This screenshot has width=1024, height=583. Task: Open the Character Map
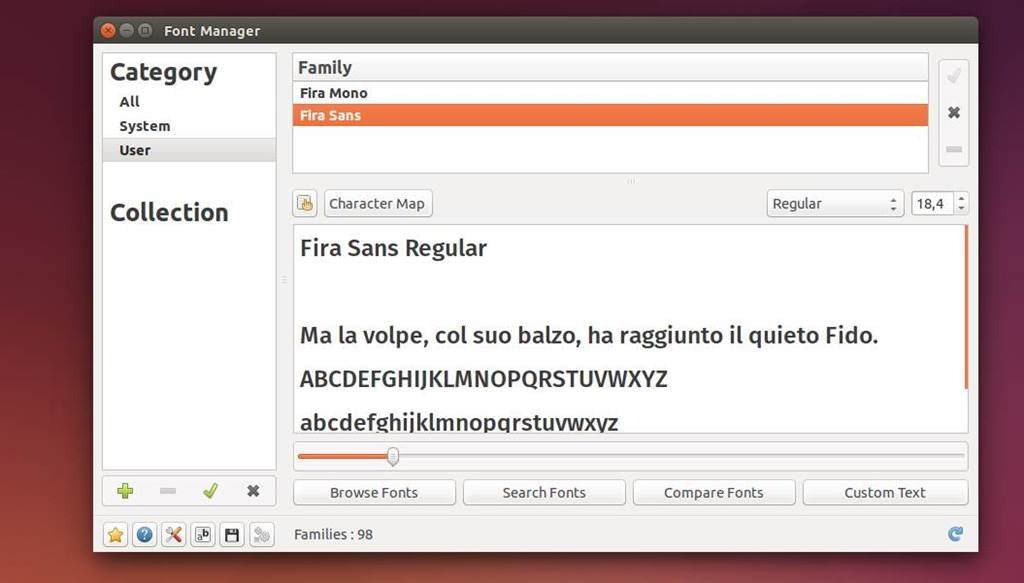coord(377,204)
